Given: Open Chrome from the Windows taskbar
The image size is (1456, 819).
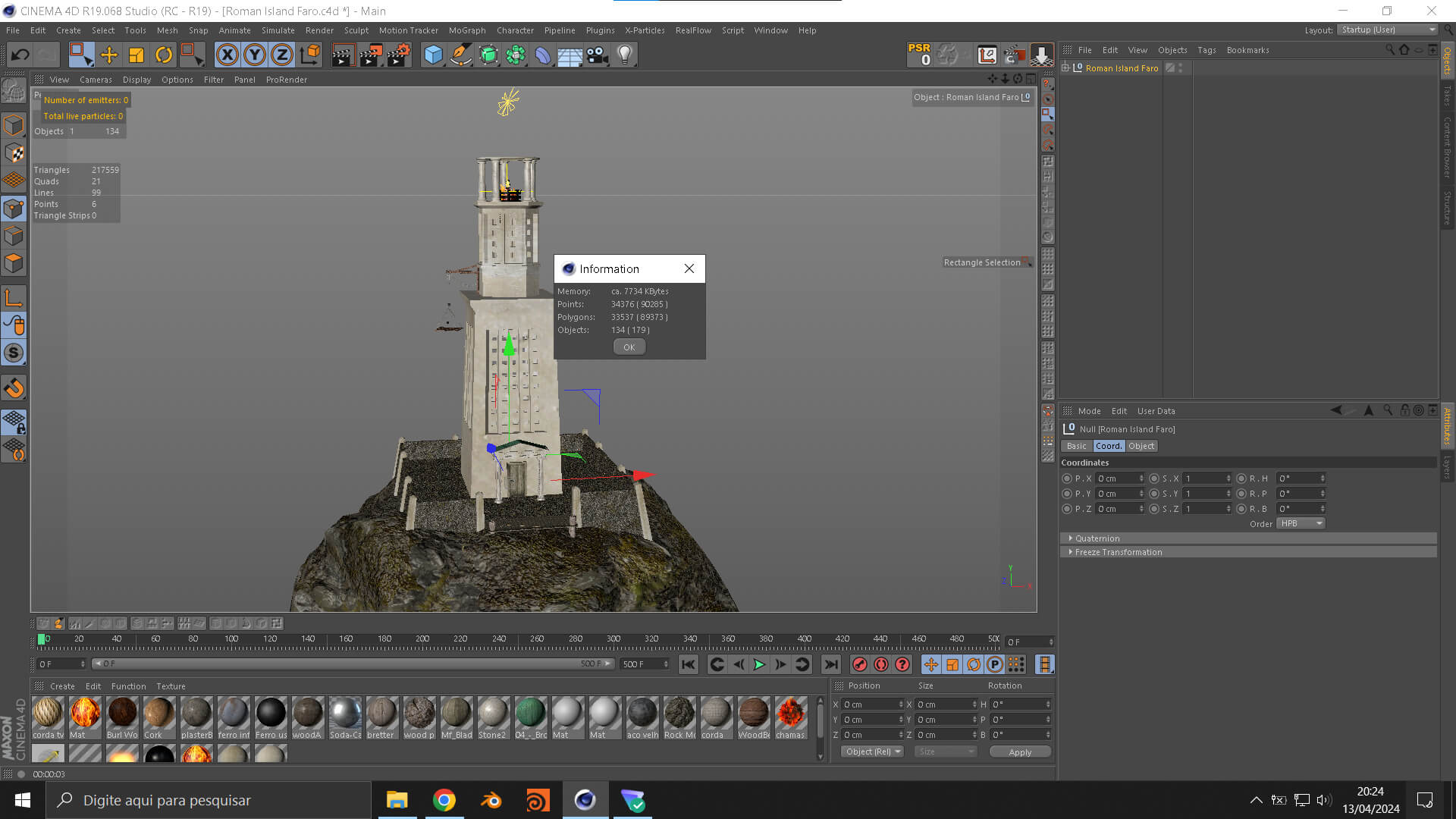Looking at the screenshot, I should pos(444,800).
